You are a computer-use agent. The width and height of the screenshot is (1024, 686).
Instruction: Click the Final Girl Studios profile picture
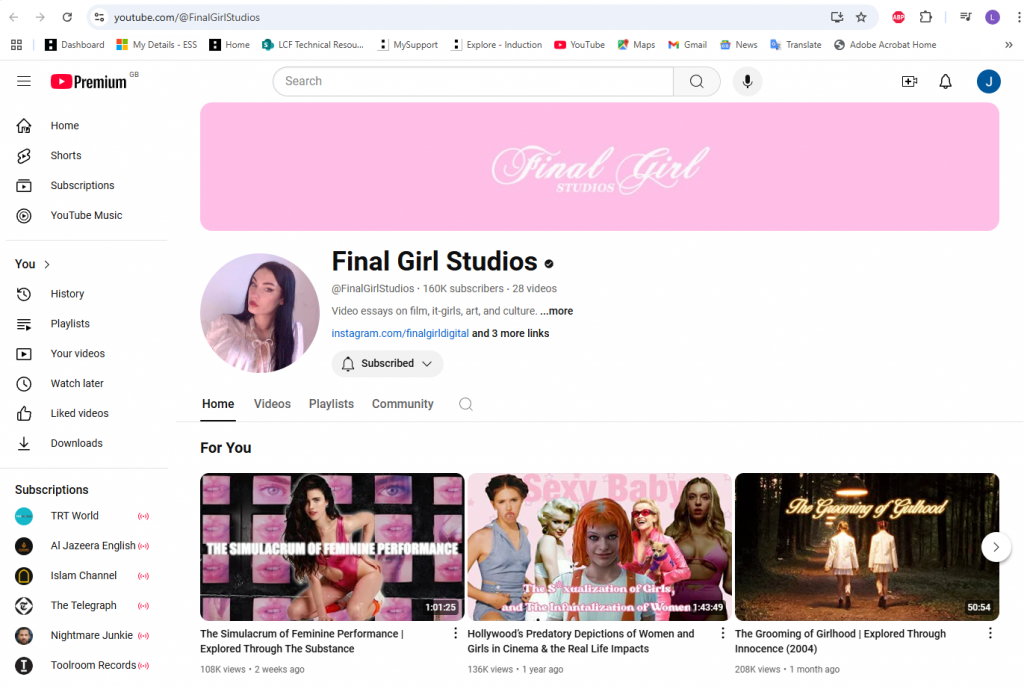[260, 314]
